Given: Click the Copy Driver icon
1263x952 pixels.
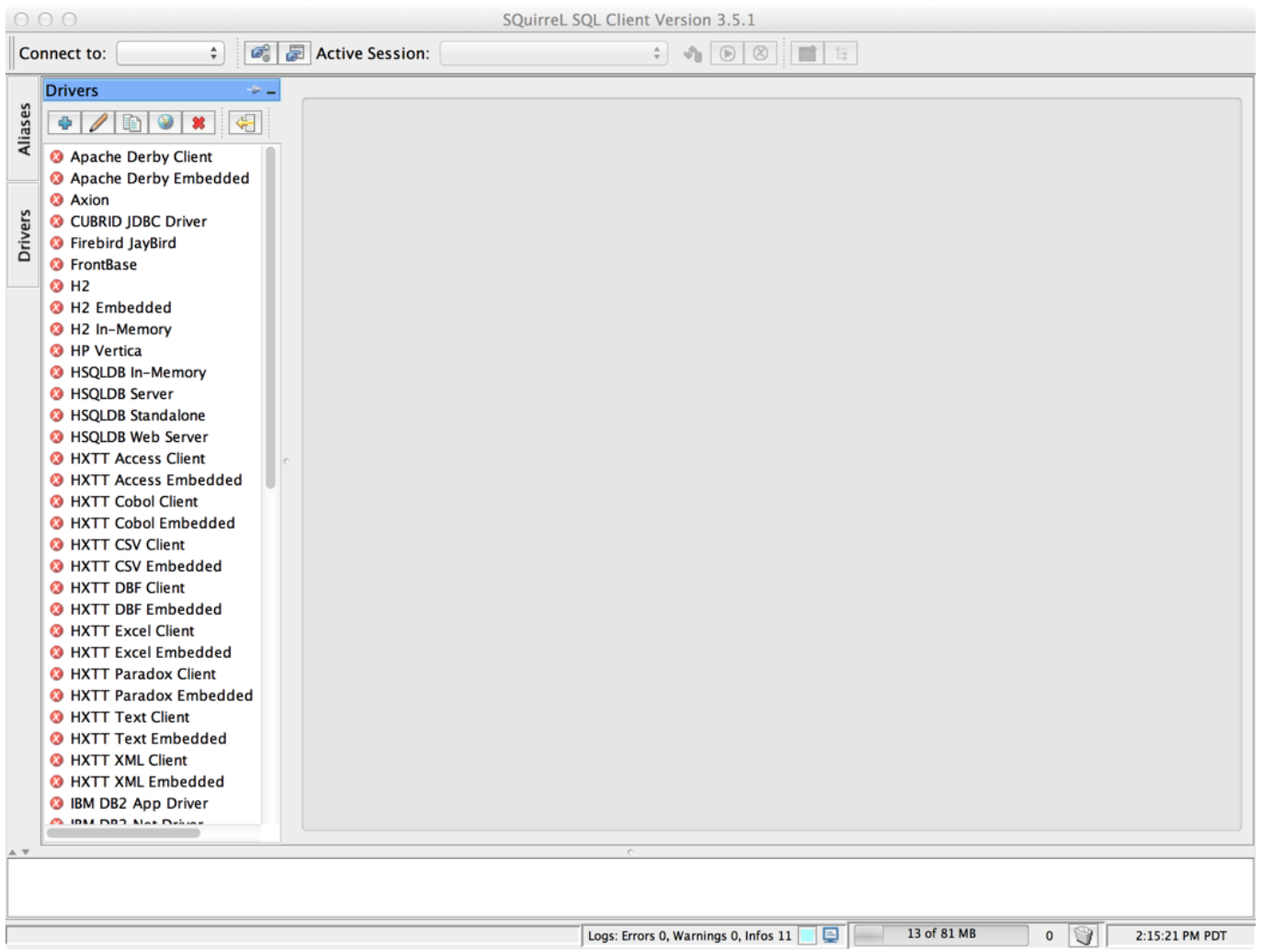Looking at the screenshot, I should click(131, 123).
